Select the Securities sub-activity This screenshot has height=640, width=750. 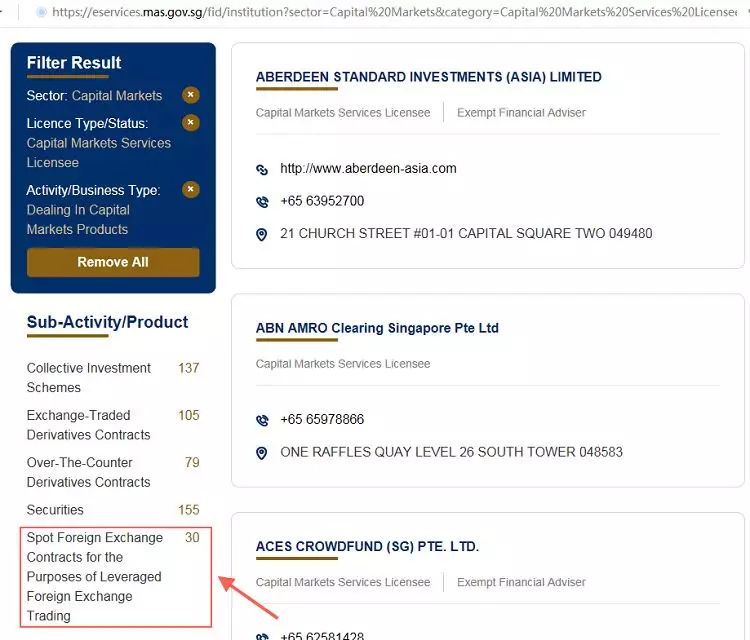55,510
